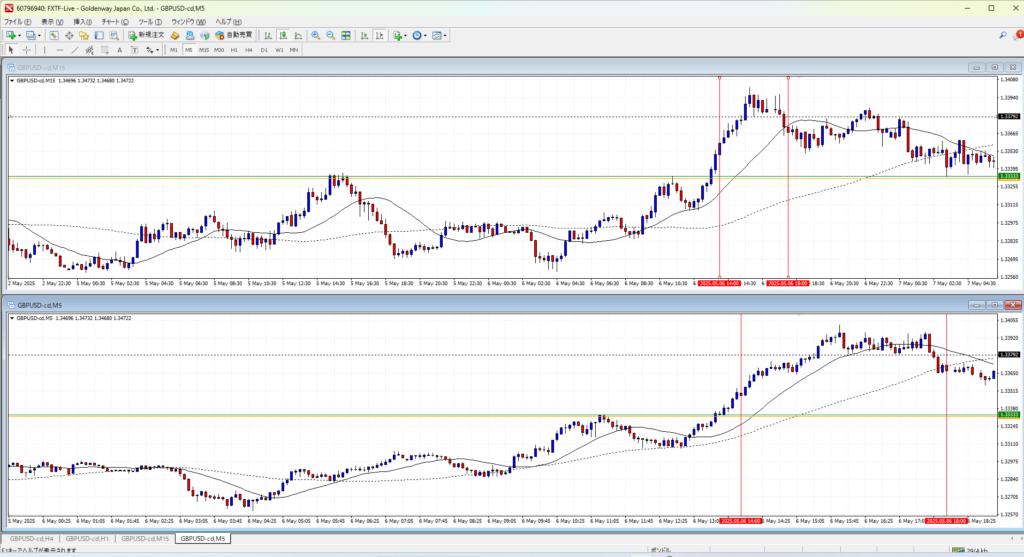
Task: Click the zoom out magnifier icon
Action: click(329, 36)
